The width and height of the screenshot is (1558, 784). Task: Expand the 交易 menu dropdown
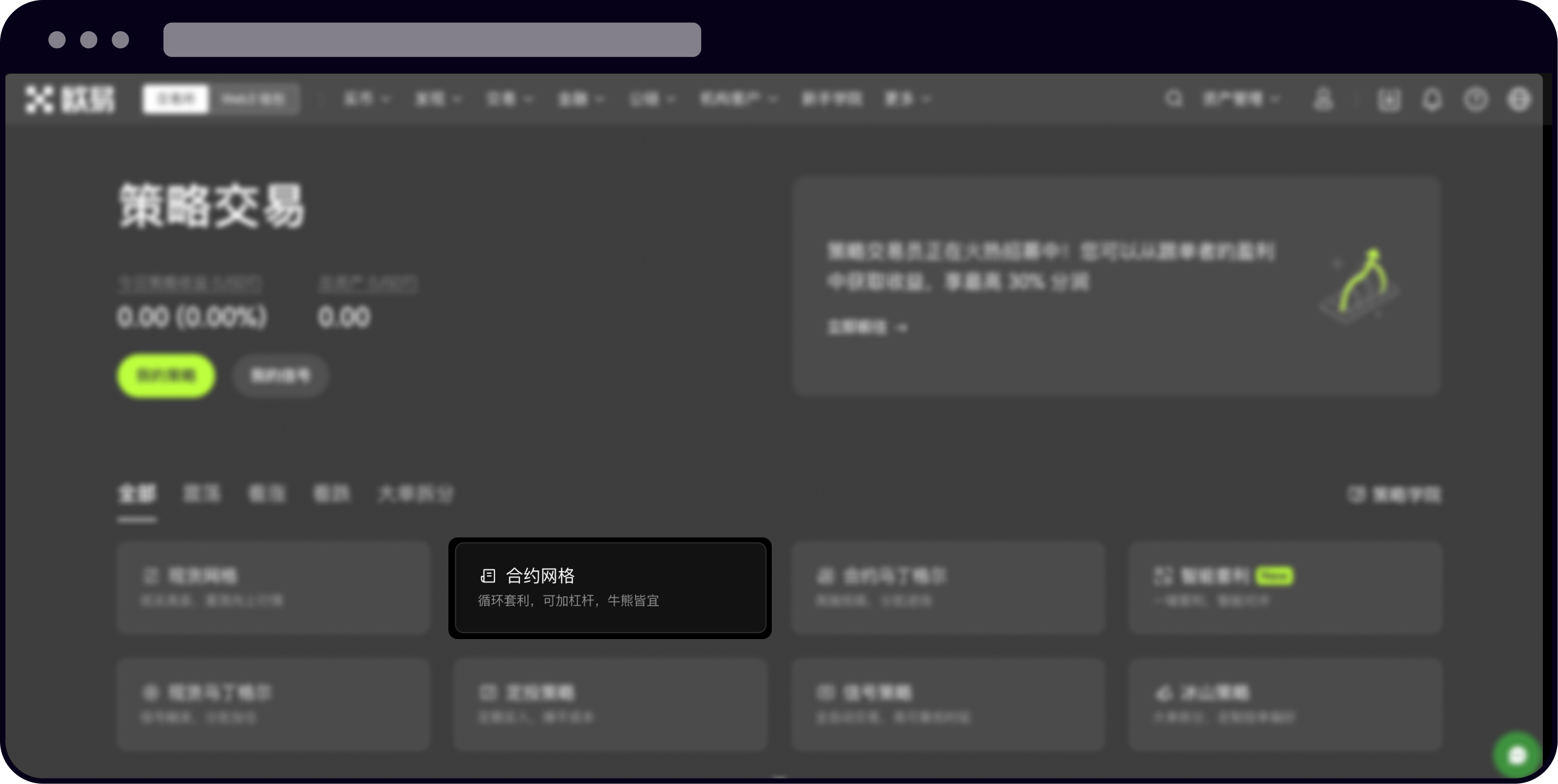tap(510, 98)
